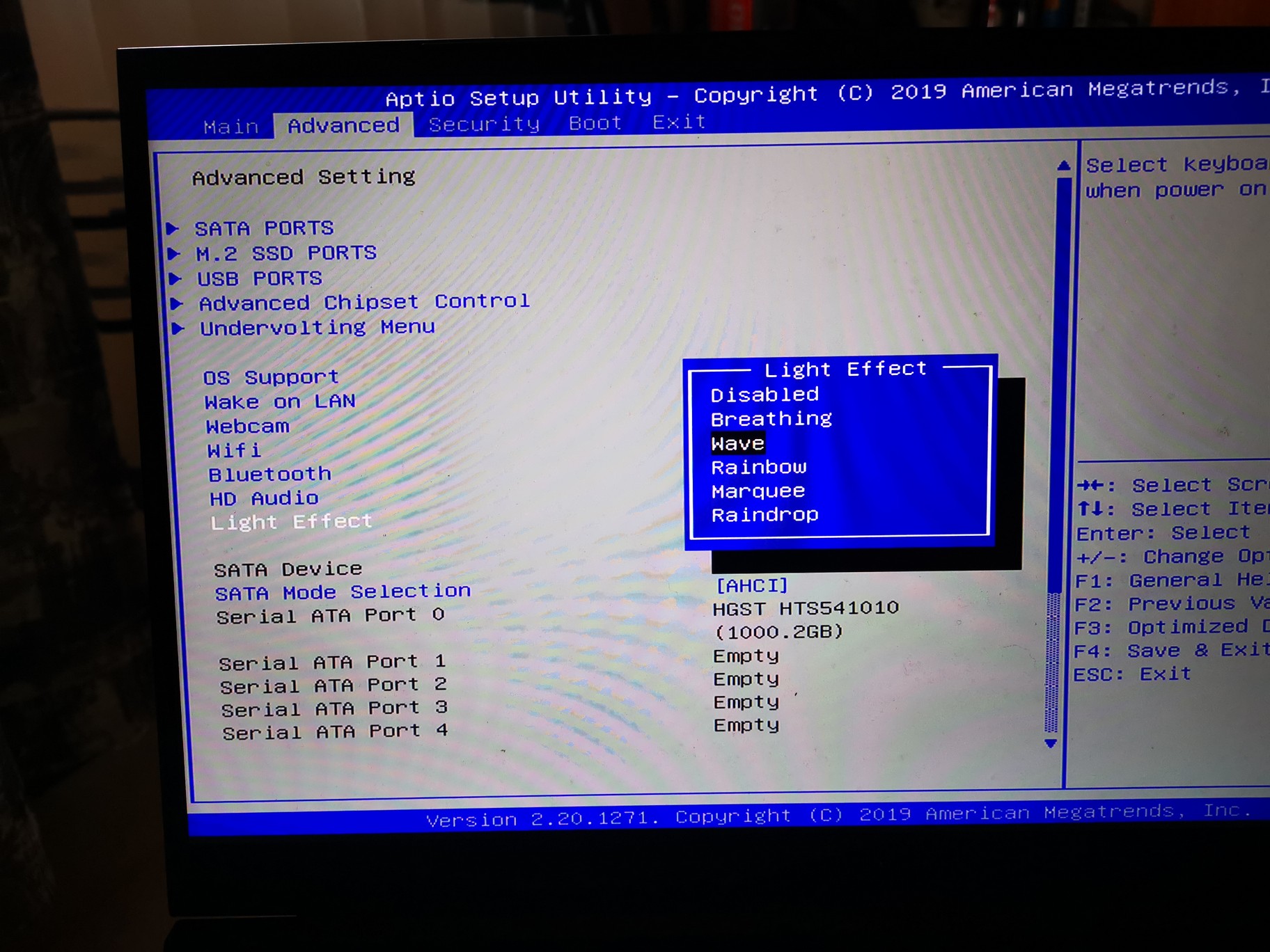Select the OS Support setting
Viewport: 1270px width, 952px height.
tap(271, 377)
